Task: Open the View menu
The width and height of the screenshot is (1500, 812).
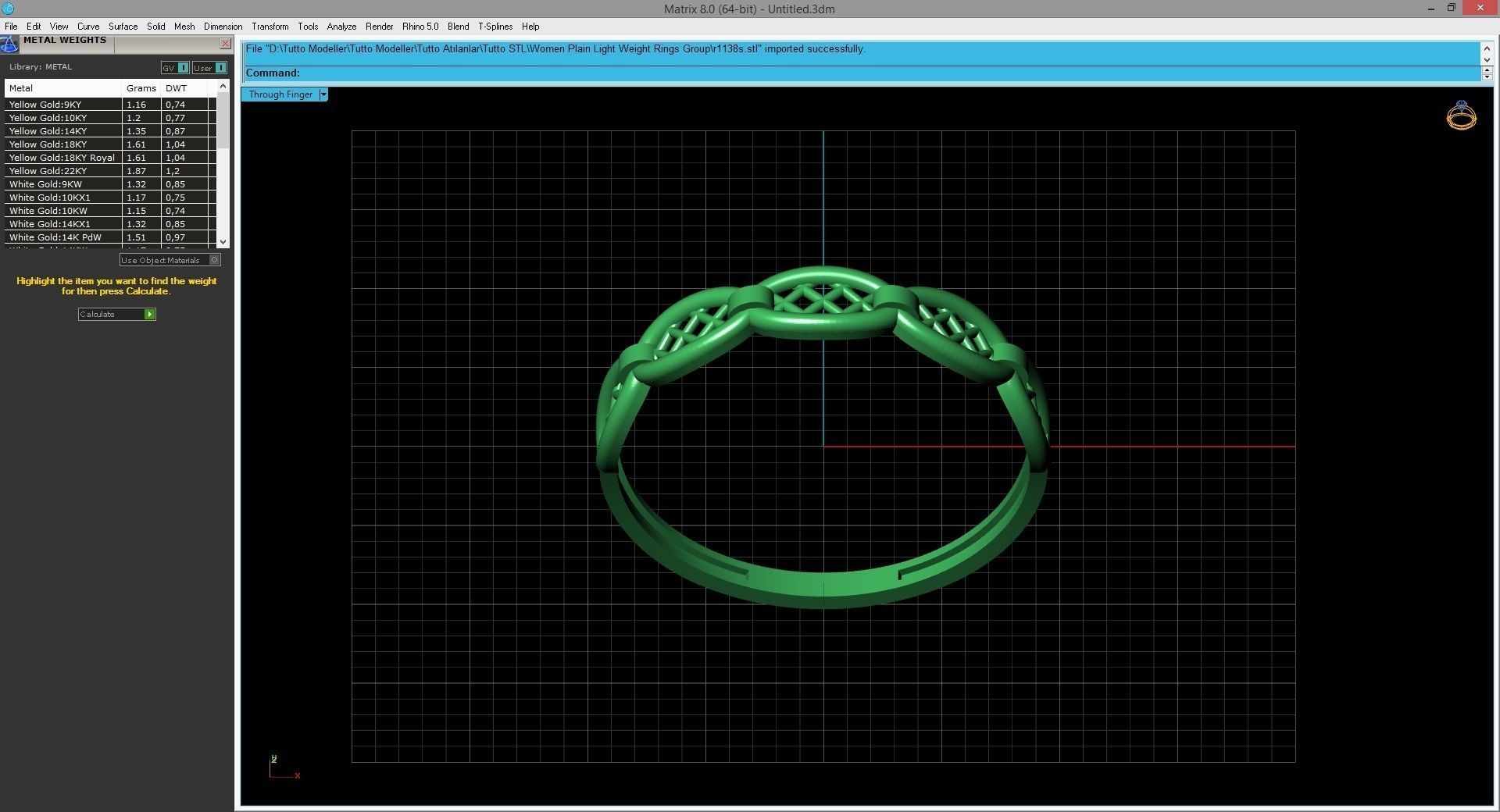Action: [59, 27]
